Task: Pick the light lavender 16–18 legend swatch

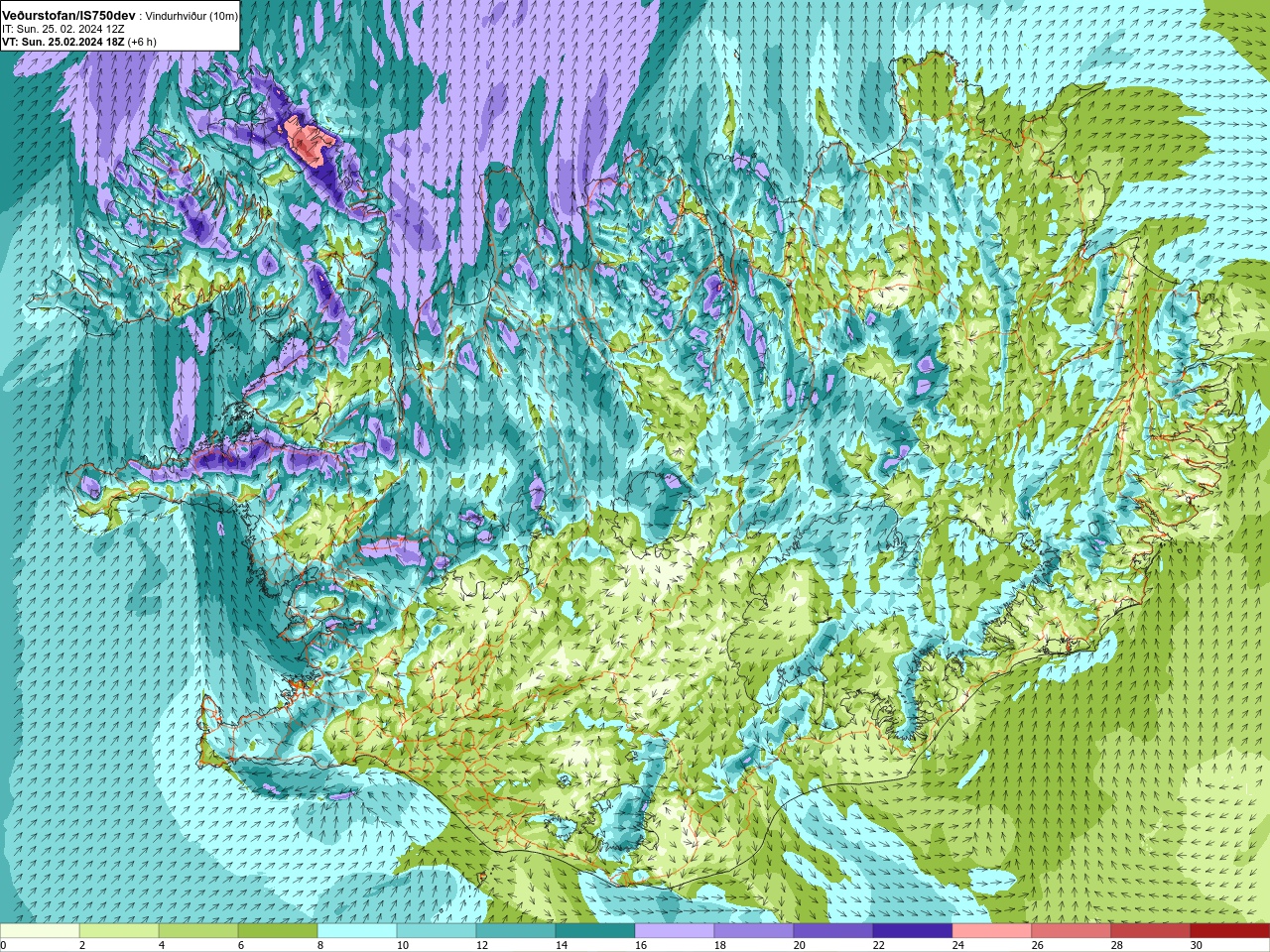Action: [675, 931]
